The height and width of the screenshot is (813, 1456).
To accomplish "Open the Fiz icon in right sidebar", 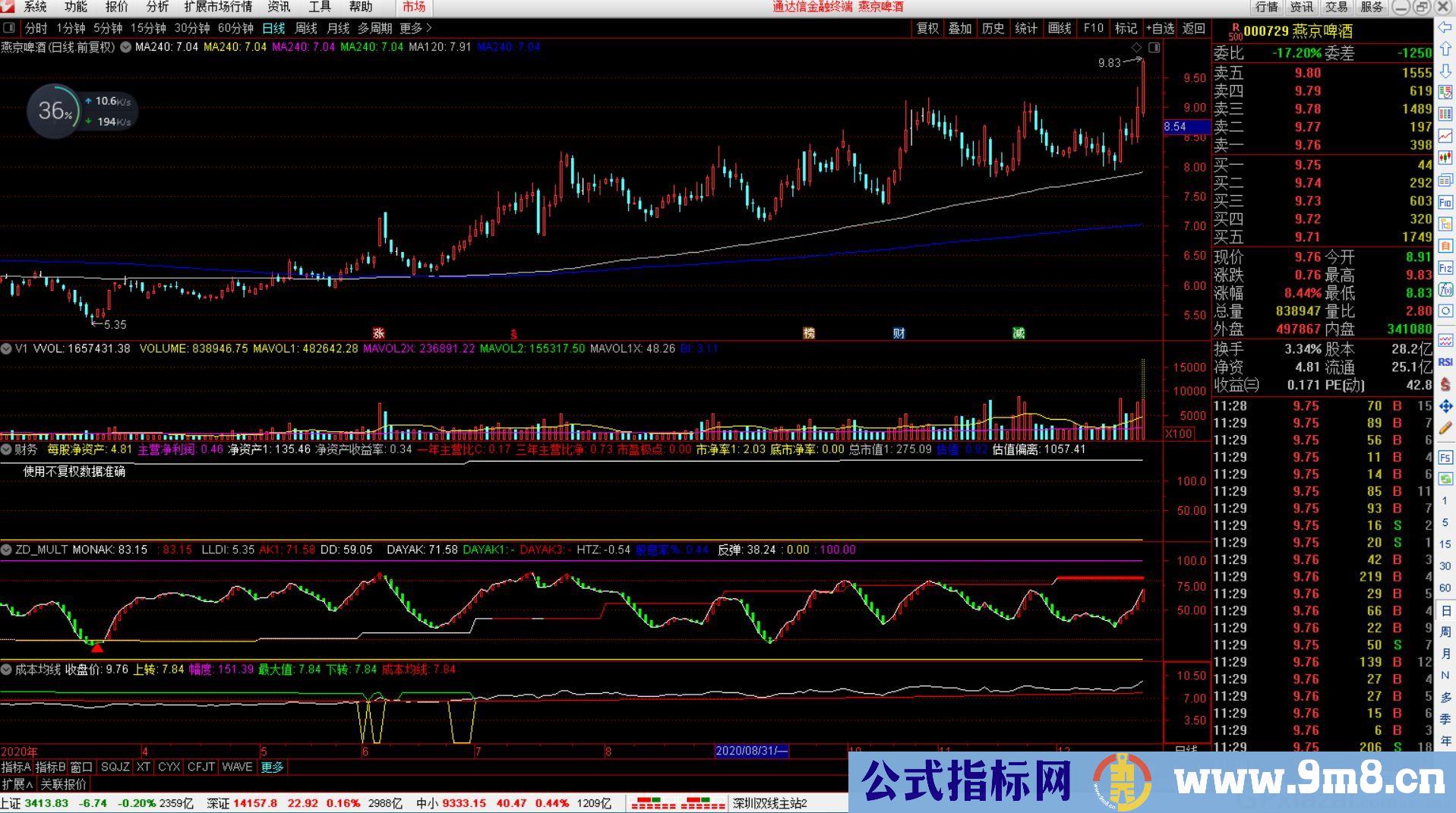I will pos(1445,267).
